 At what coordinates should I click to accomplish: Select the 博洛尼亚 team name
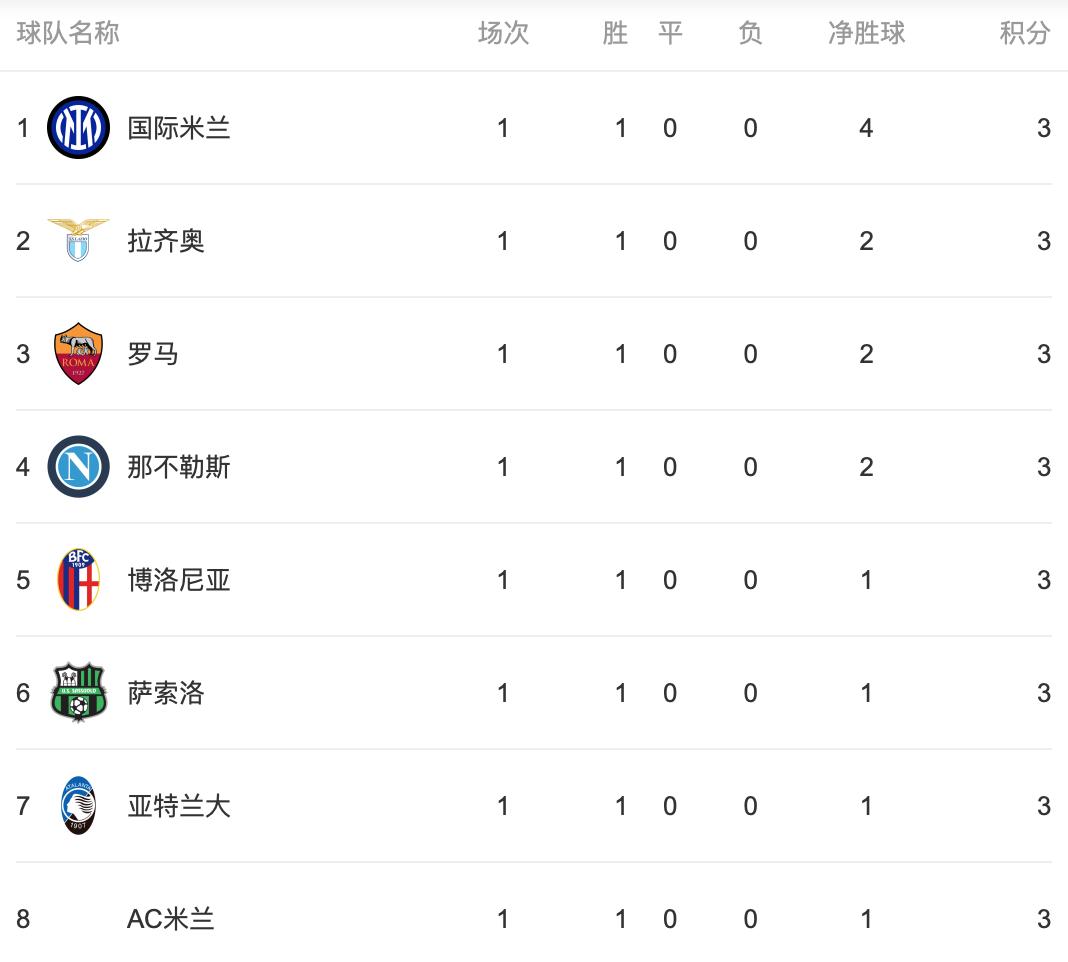(x=179, y=580)
